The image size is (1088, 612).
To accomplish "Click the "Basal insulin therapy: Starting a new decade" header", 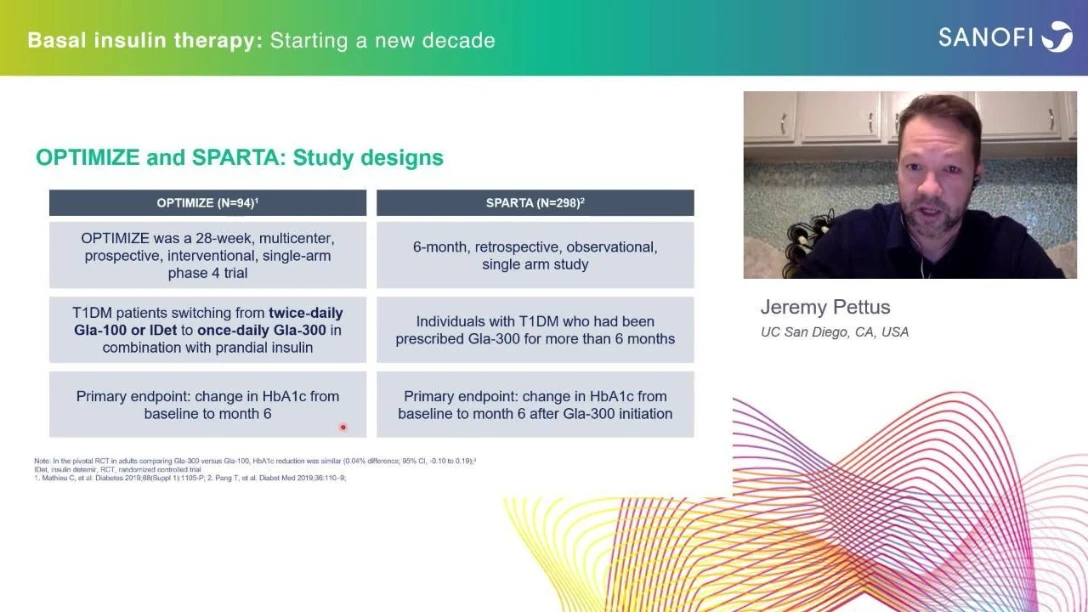I will click(x=262, y=40).
